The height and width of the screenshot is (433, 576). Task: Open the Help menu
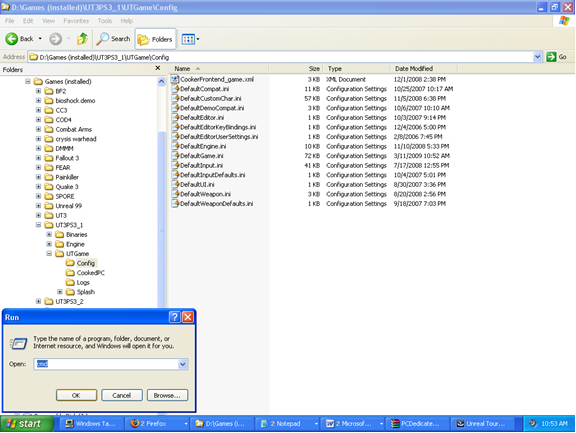point(127,21)
